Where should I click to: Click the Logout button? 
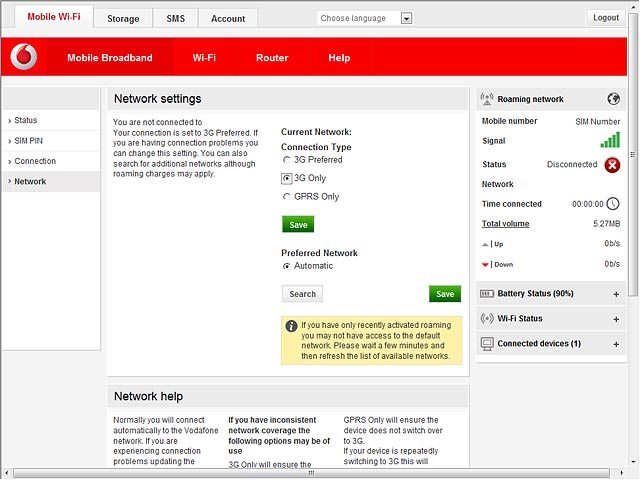606,18
